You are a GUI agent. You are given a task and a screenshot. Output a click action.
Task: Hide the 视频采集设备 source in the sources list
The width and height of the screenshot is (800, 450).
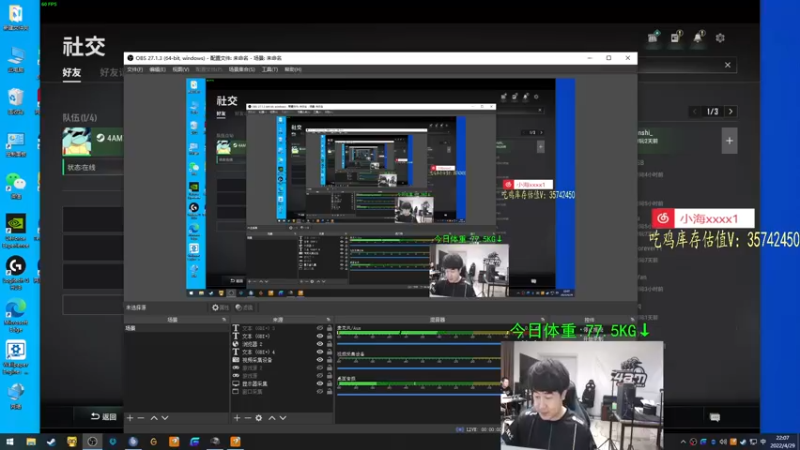pyautogui.click(x=320, y=360)
